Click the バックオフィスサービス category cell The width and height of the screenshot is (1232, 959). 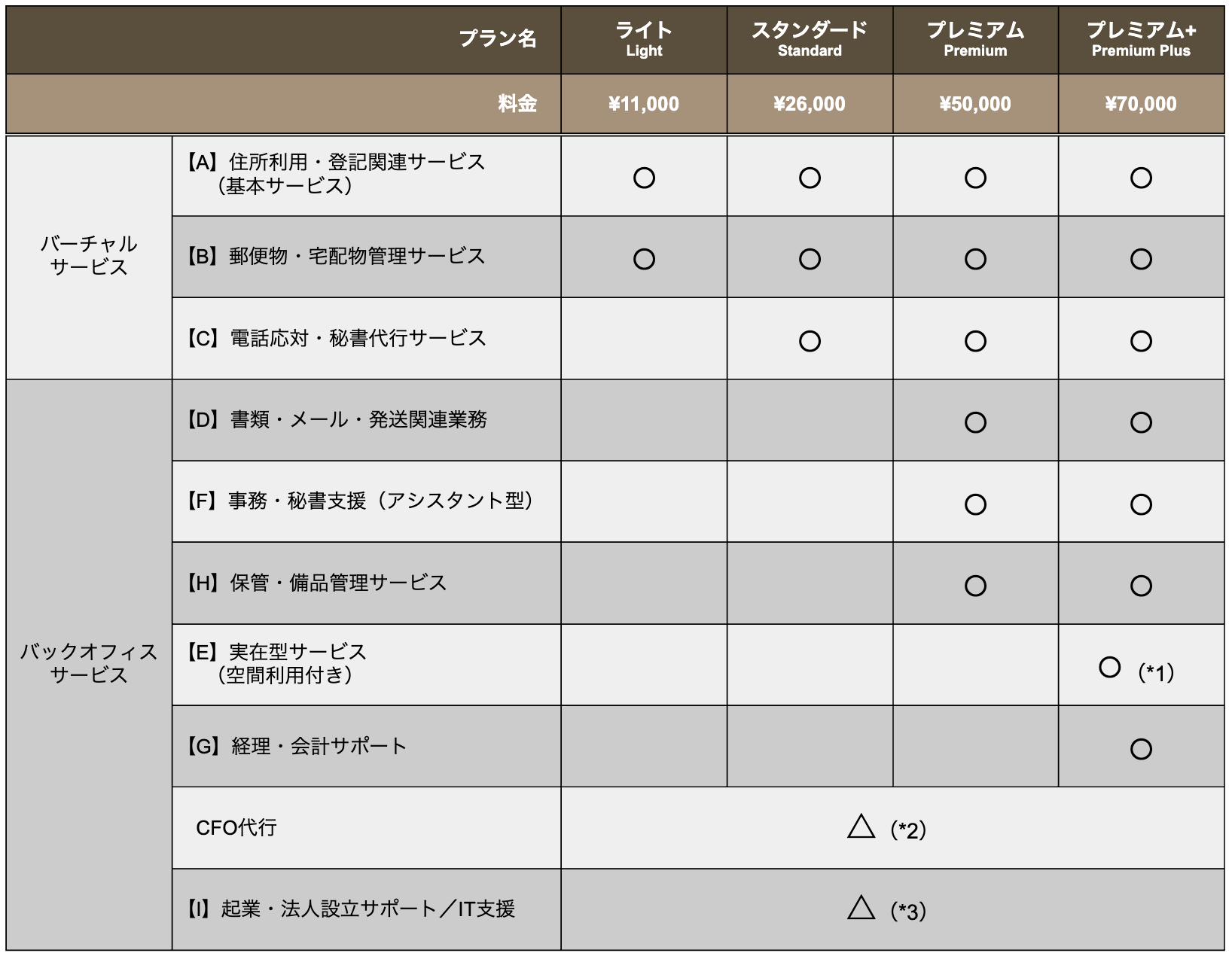[89, 663]
